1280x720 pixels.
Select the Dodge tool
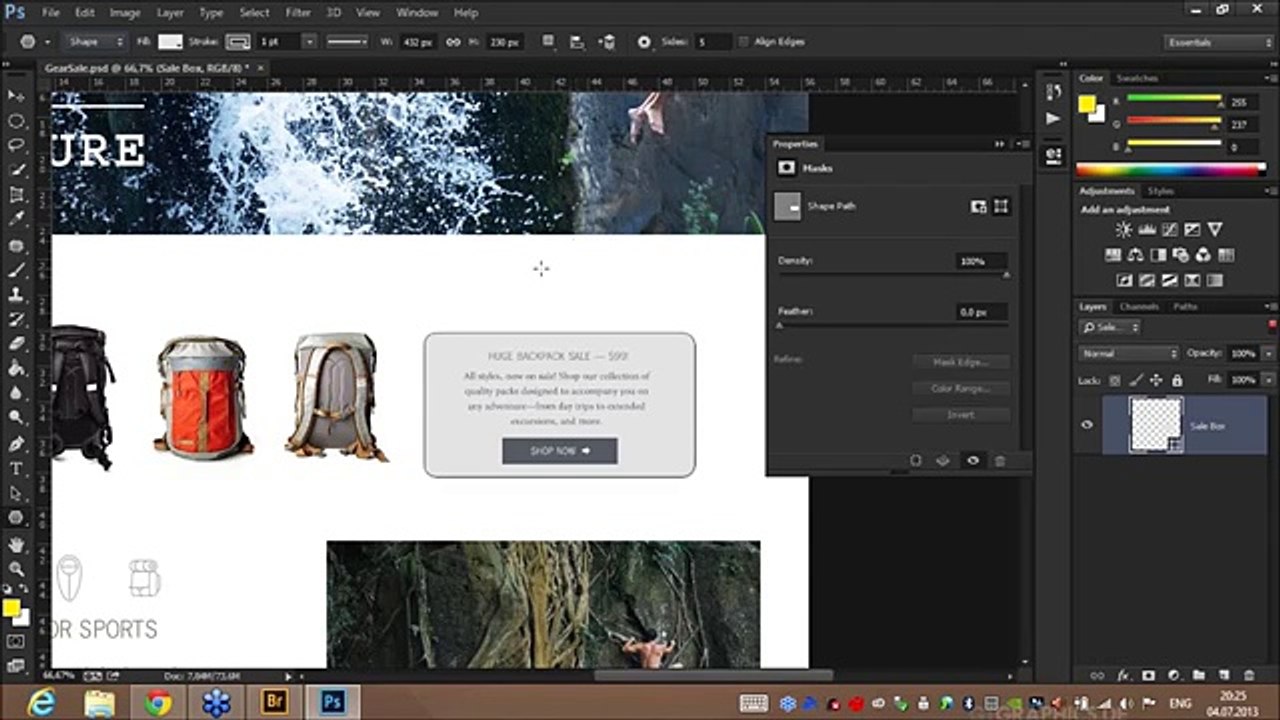pos(16,419)
